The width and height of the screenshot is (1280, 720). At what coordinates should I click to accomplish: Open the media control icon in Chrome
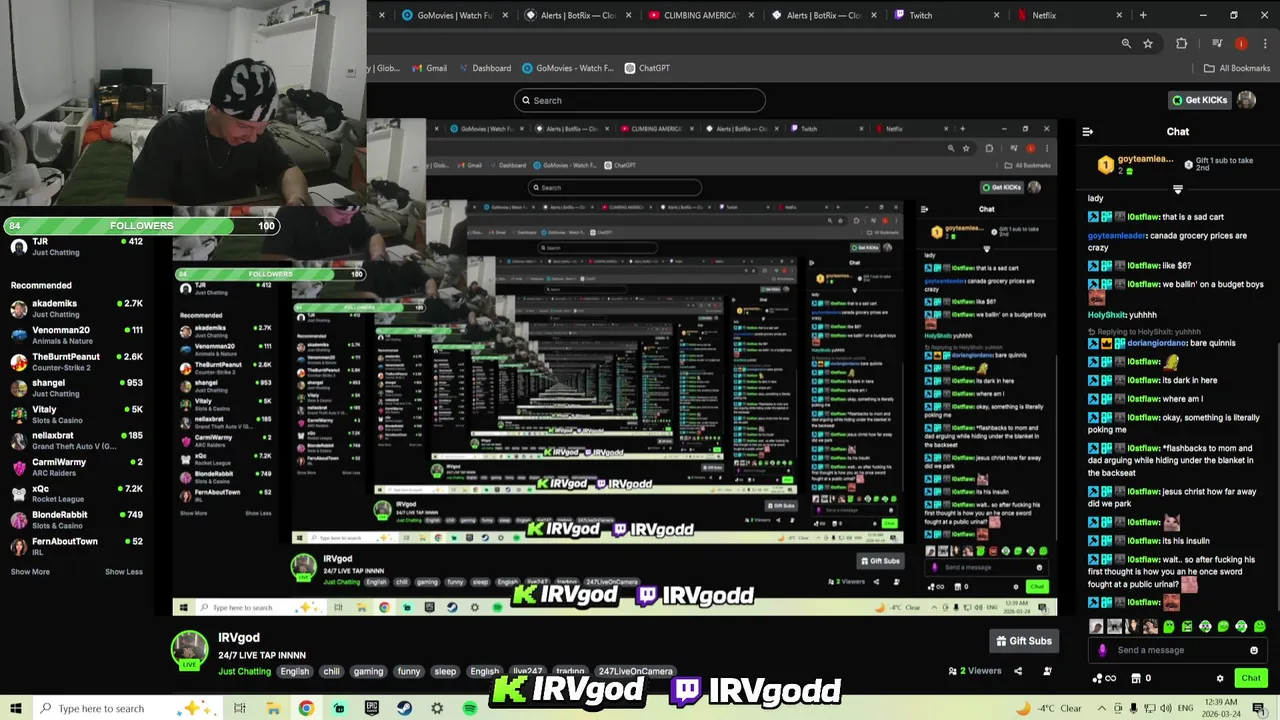[x=1217, y=43]
